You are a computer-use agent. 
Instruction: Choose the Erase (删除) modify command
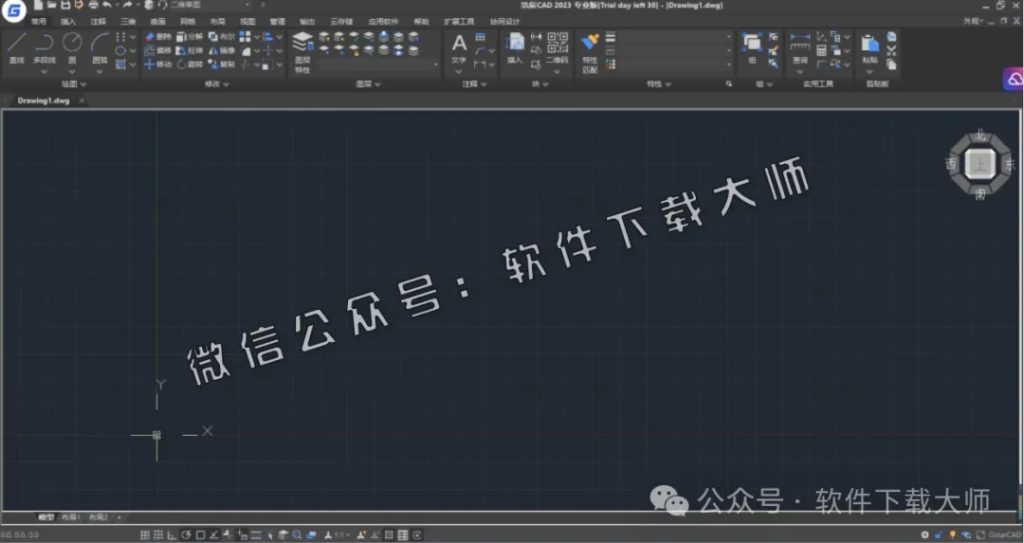(157, 37)
